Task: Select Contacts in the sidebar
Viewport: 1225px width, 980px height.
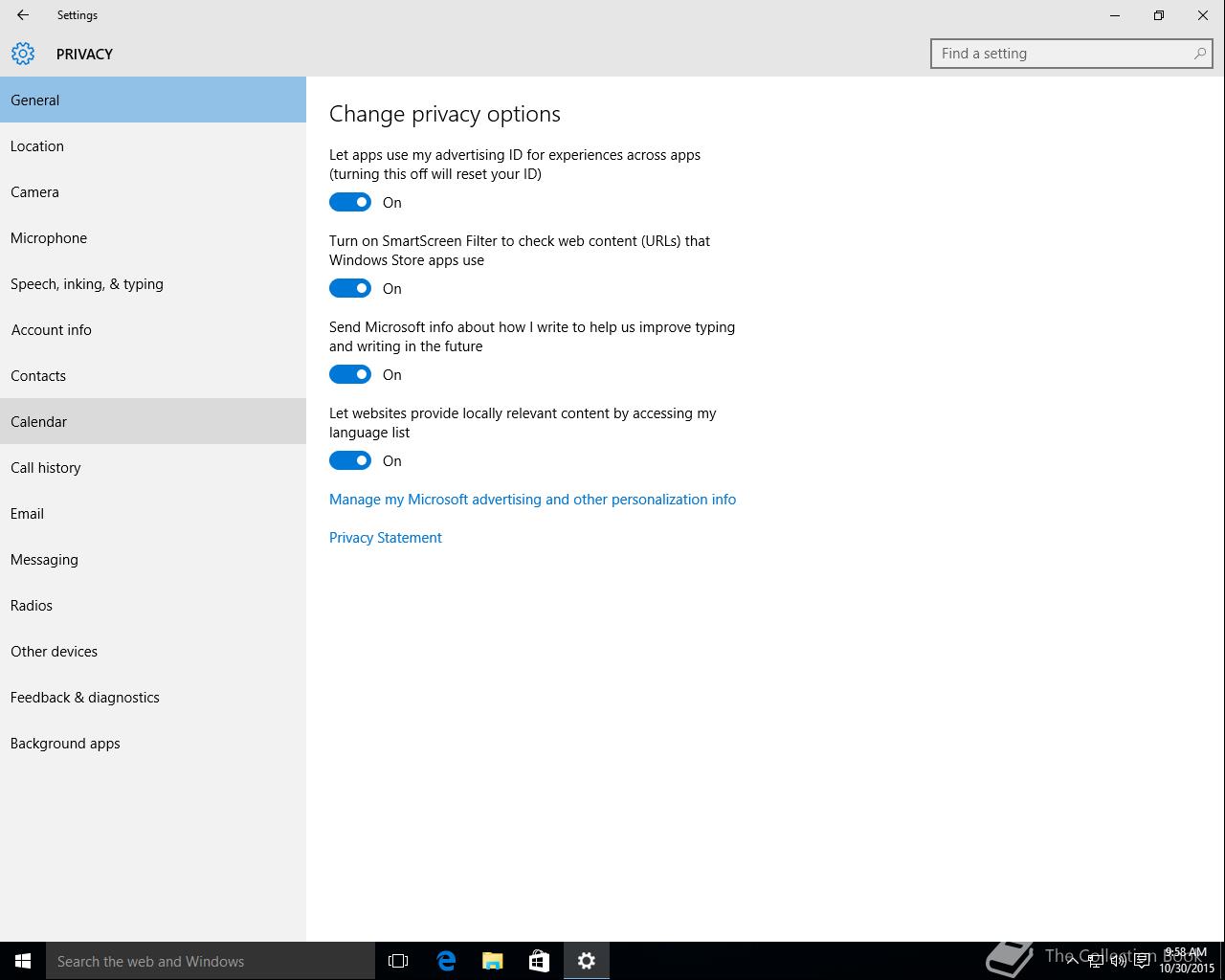Action: [x=153, y=375]
